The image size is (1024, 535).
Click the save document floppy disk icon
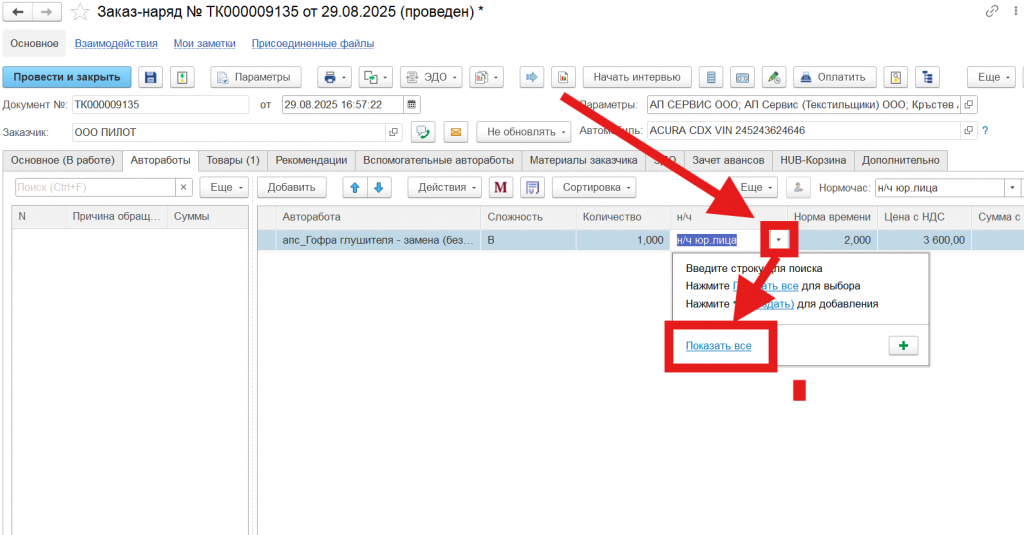click(x=151, y=77)
